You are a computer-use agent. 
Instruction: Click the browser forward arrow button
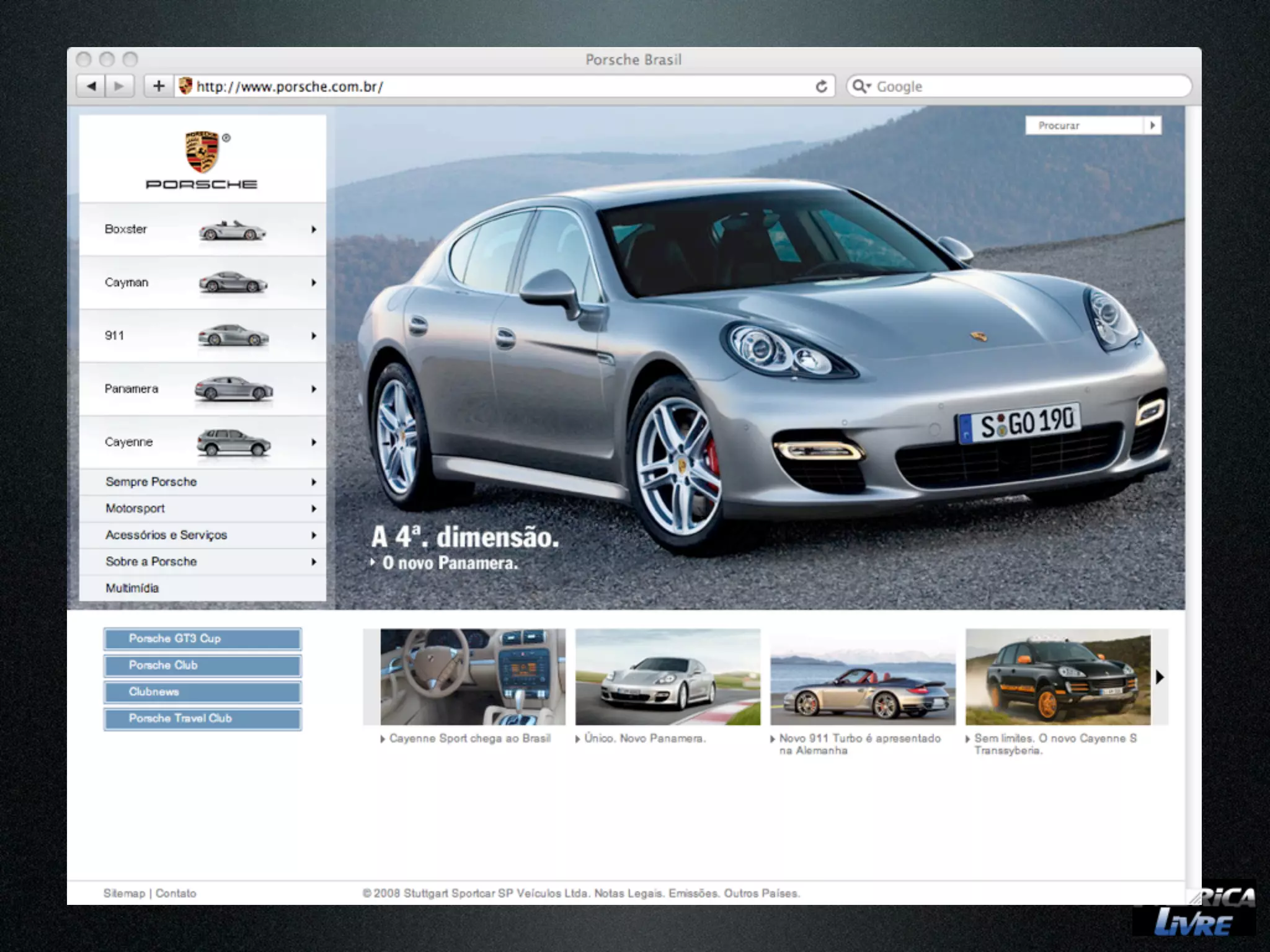(x=120, y=86)
